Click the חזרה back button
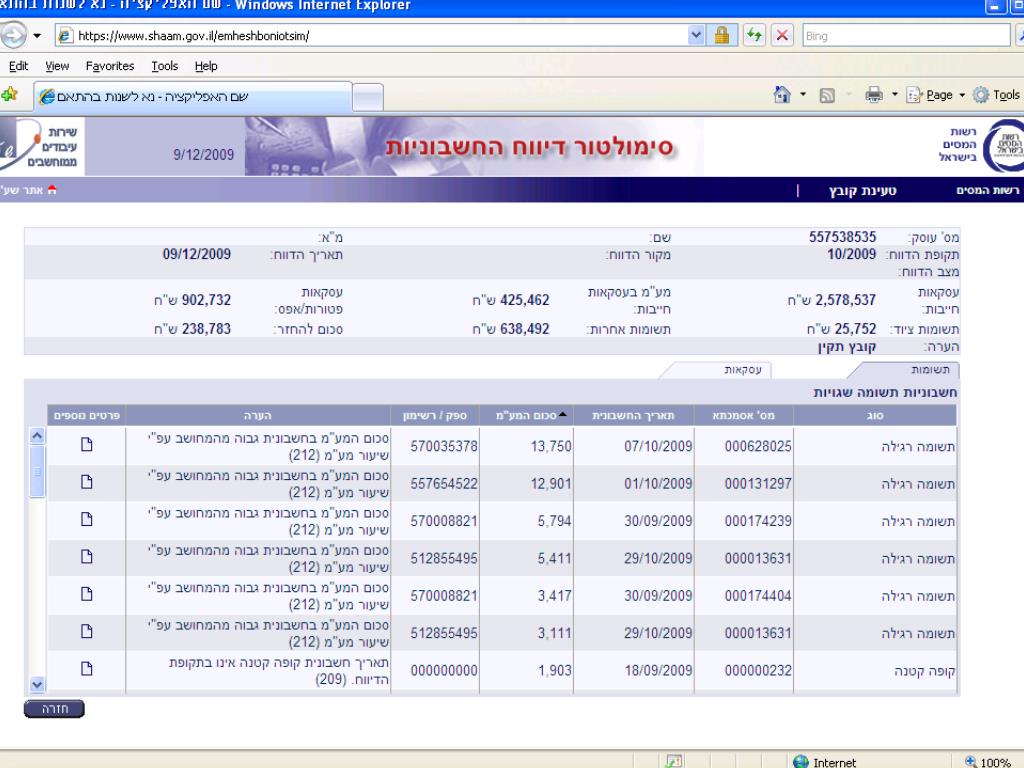The height and width of the screenshot is (768, 1024). (x=54, y=709)
